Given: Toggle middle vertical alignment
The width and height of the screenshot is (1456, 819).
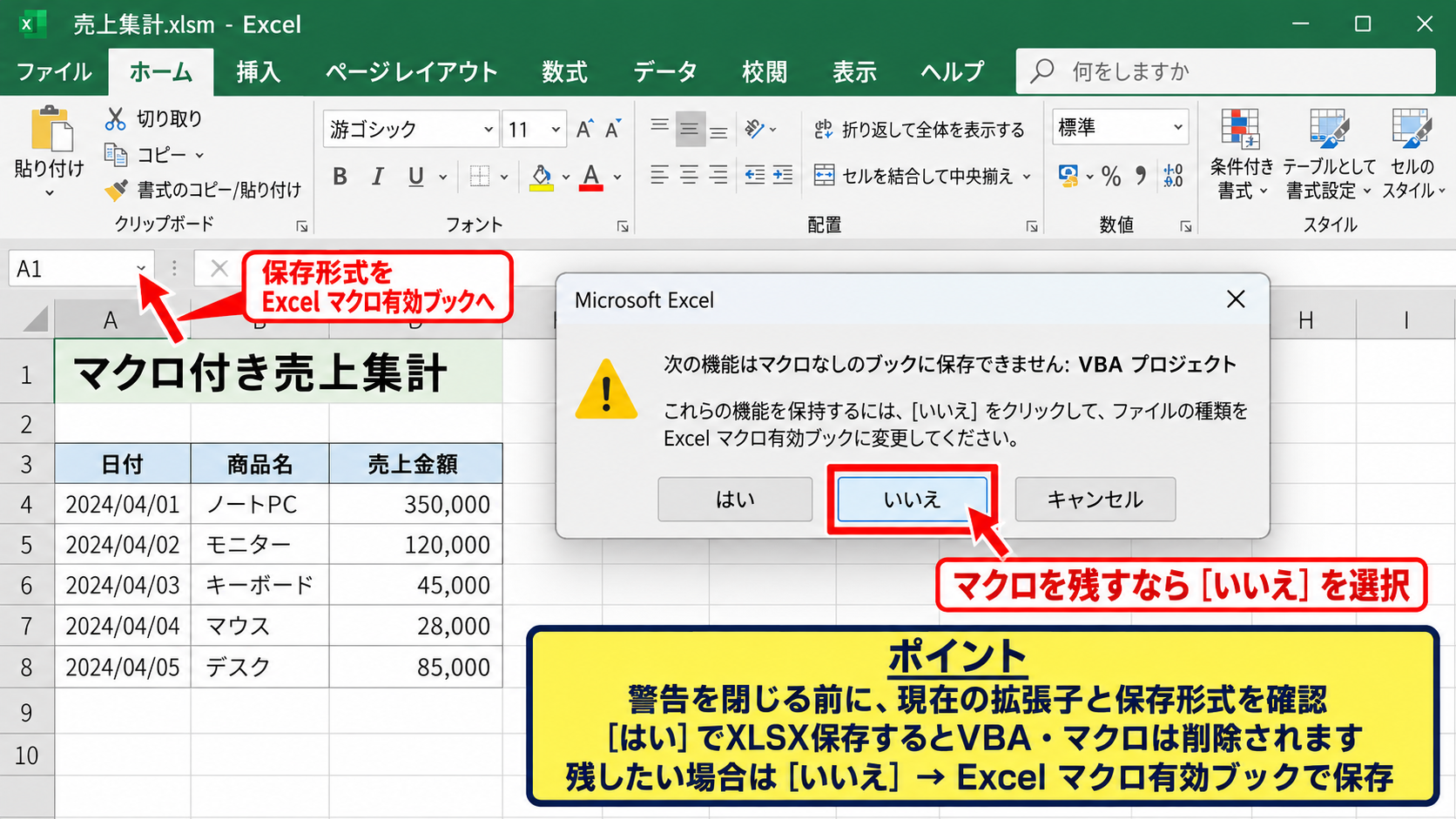Looking at the screenshot, I should coord(689,130).
